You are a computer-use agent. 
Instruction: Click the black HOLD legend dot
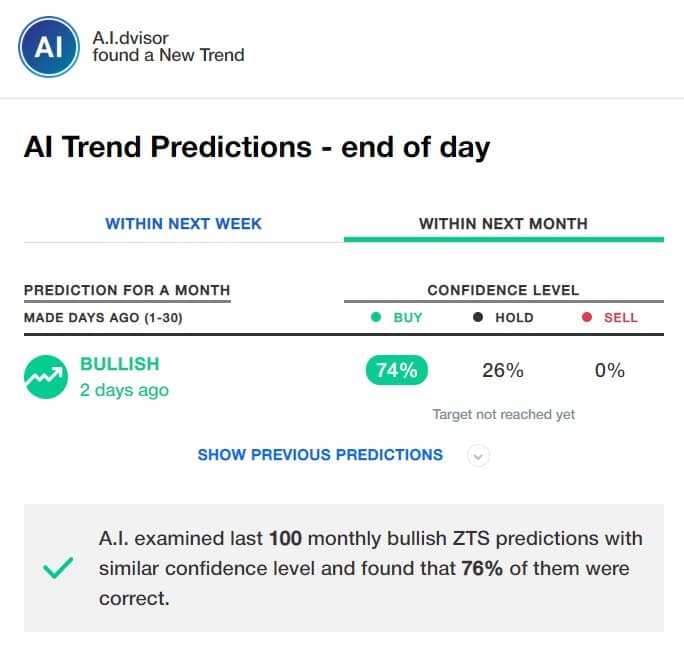[478, 318]
